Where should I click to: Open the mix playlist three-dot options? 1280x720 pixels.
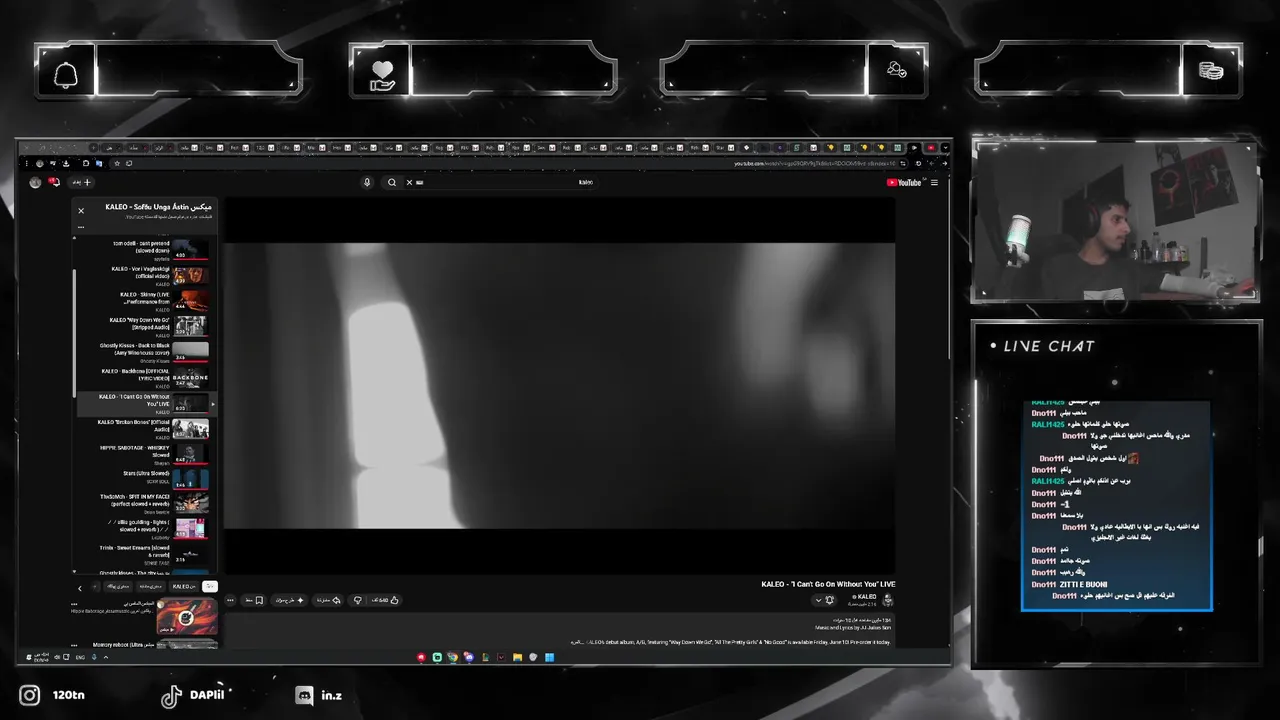click(x=81, y=227)
